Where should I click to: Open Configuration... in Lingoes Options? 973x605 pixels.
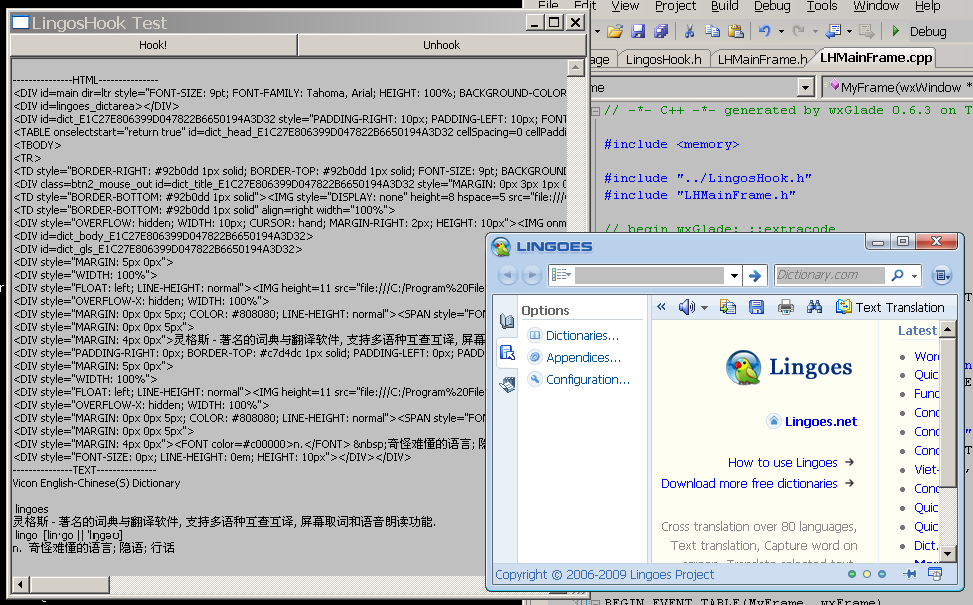[x=588, y=380]
